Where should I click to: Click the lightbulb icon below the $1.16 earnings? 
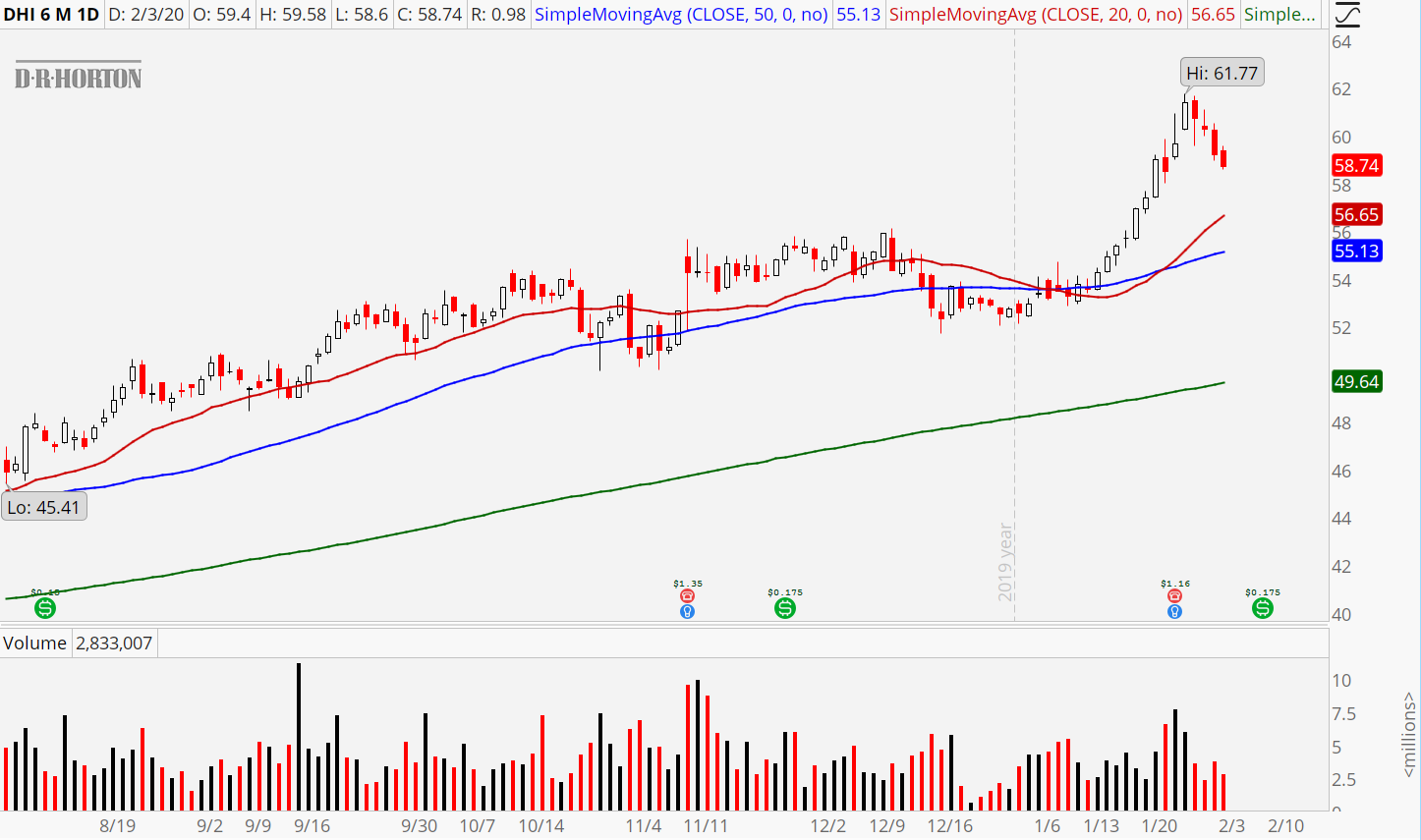(x=1174, y=611)
